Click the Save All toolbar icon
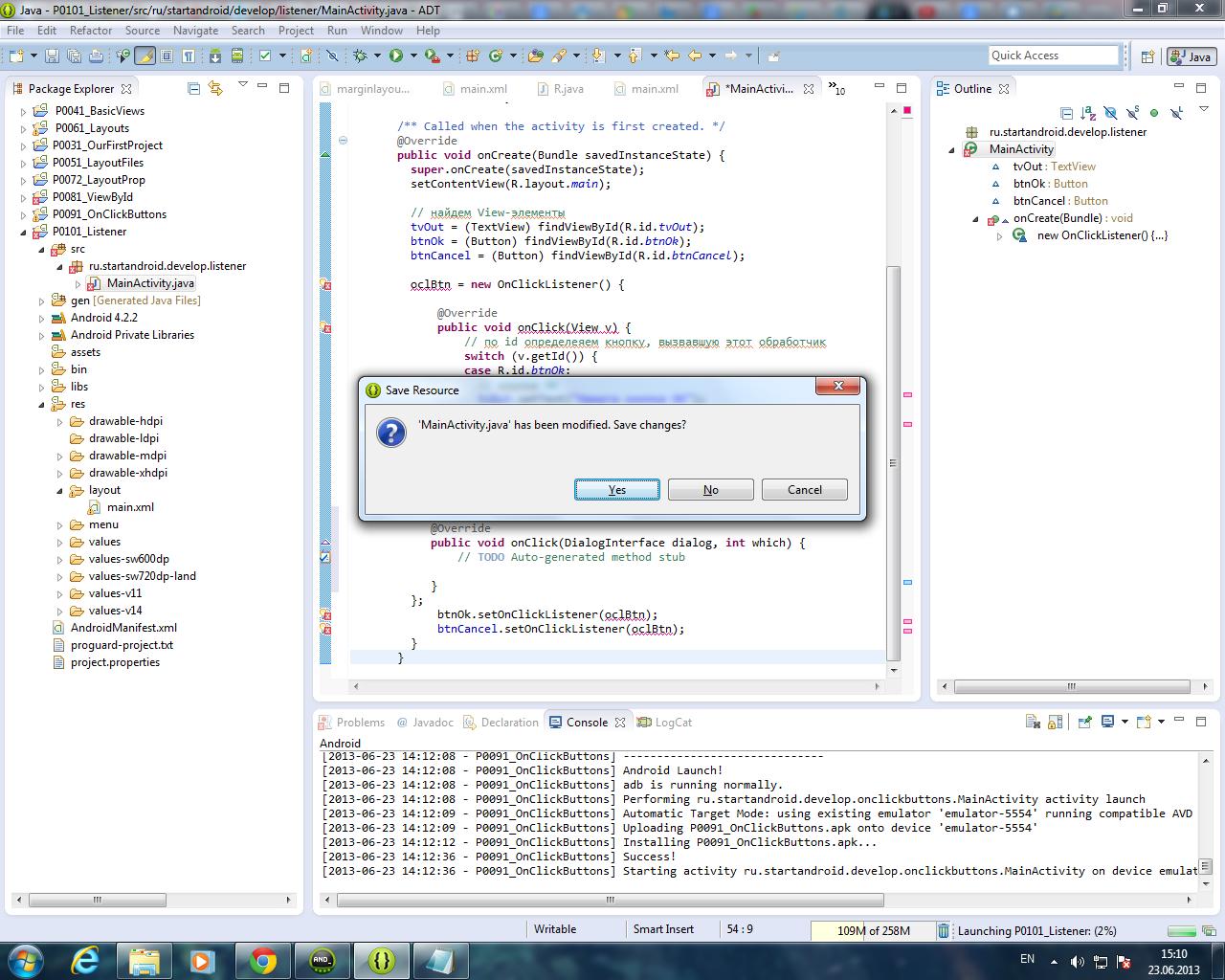The width and height of the screenshot is (1225, 980). point(74,56)
